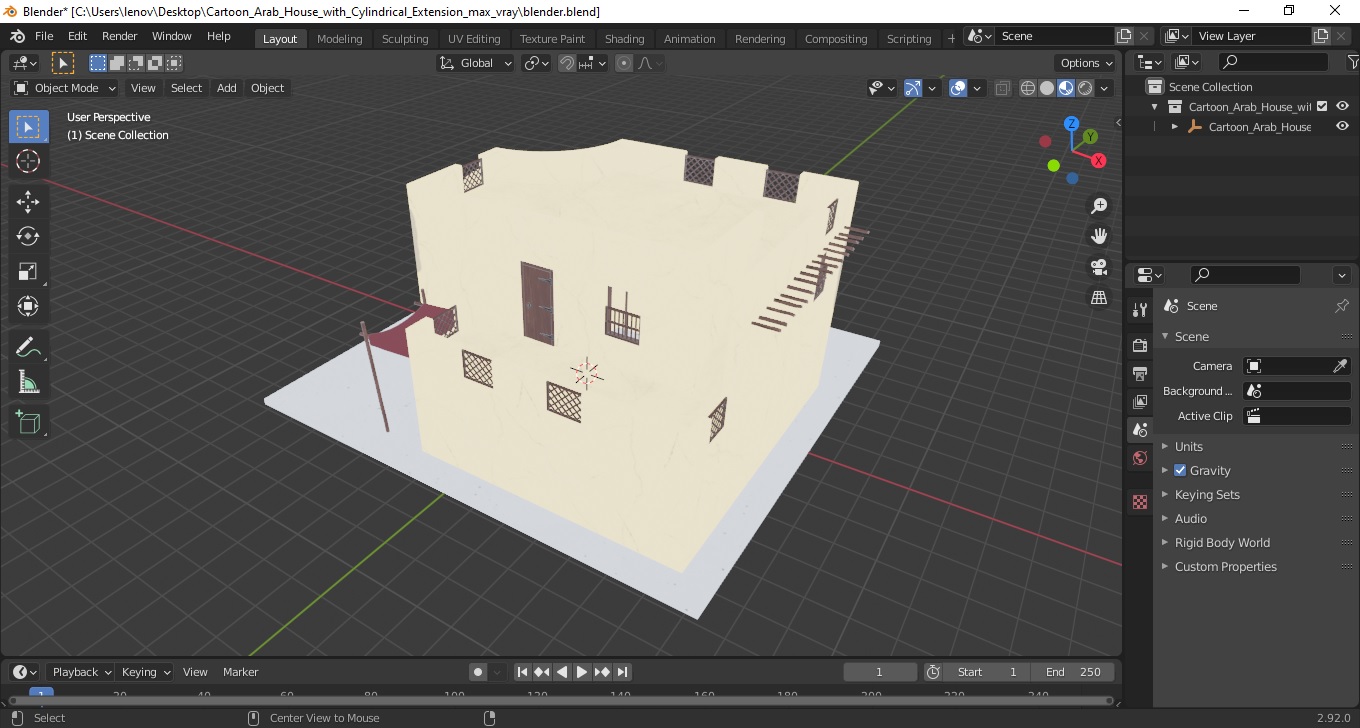Open the Global transform orientation dropdown
The width and height of the screenshot is (1360, 728).
[x=476, y=63]
